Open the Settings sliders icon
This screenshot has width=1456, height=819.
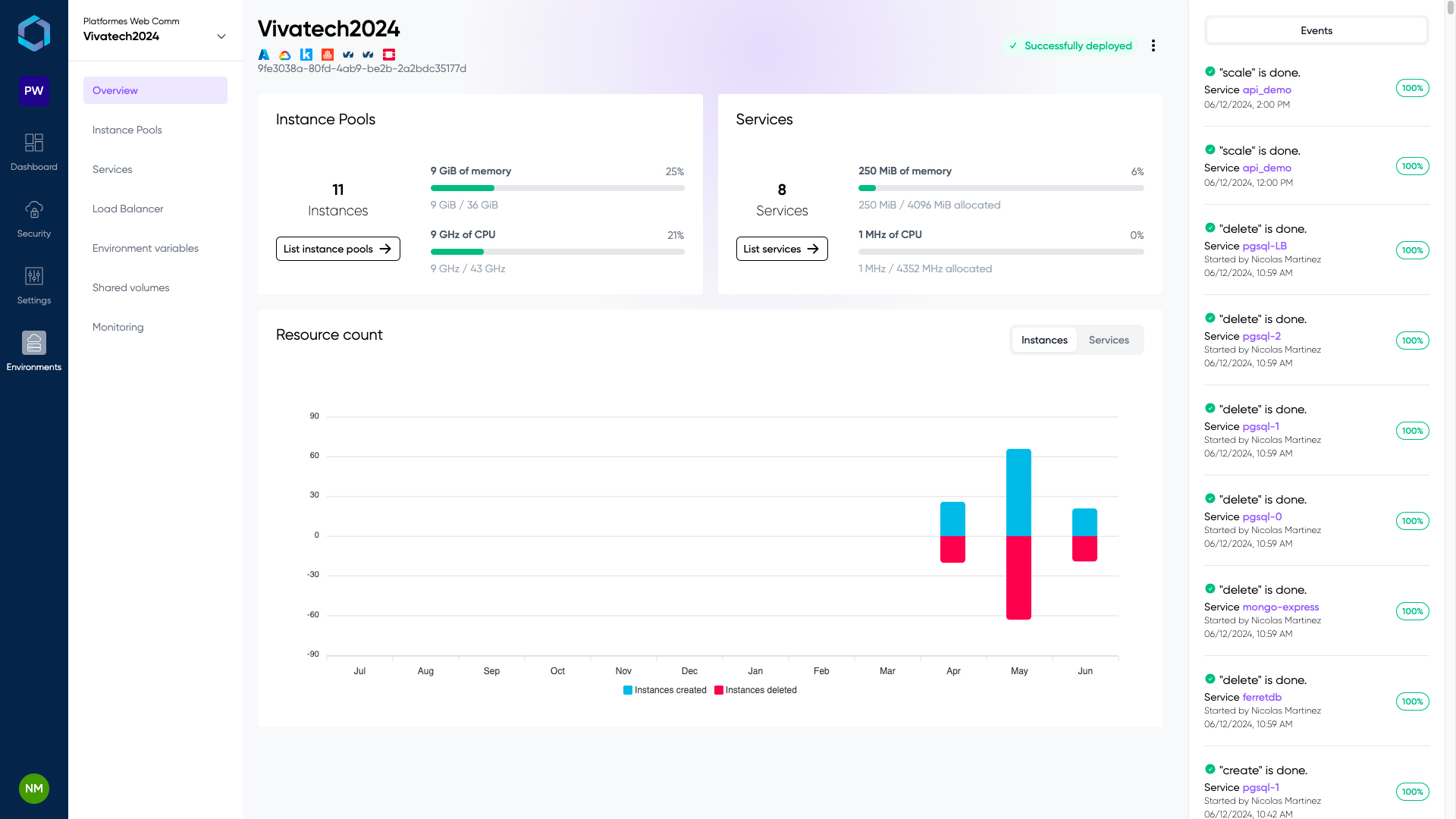coord(34,277)
